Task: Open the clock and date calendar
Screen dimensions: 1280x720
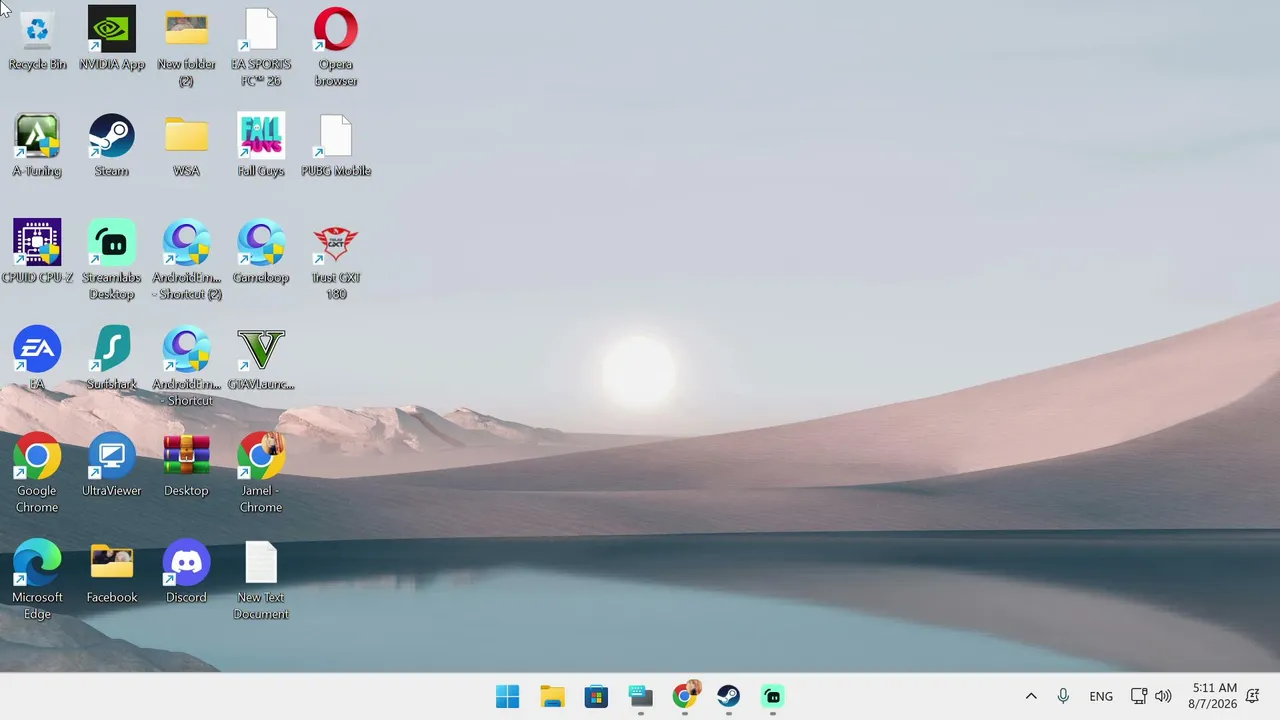Action: [x=1212, y=696]
